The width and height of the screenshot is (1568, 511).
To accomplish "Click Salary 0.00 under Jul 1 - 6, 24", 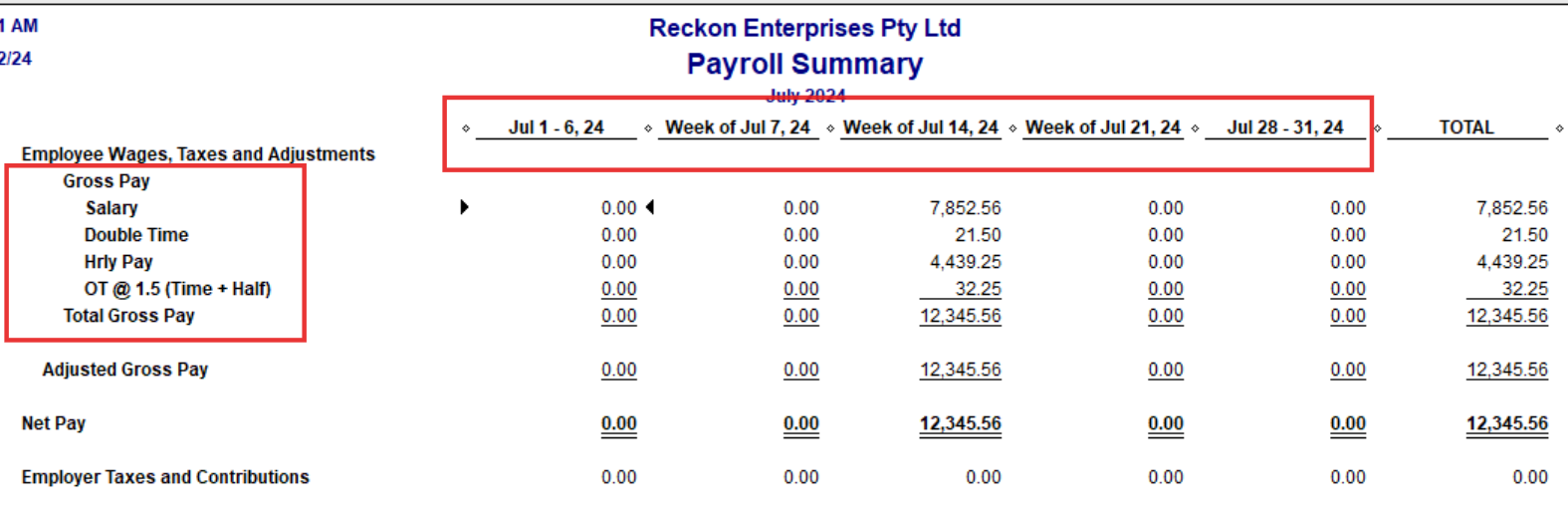I will pos(619,208).
